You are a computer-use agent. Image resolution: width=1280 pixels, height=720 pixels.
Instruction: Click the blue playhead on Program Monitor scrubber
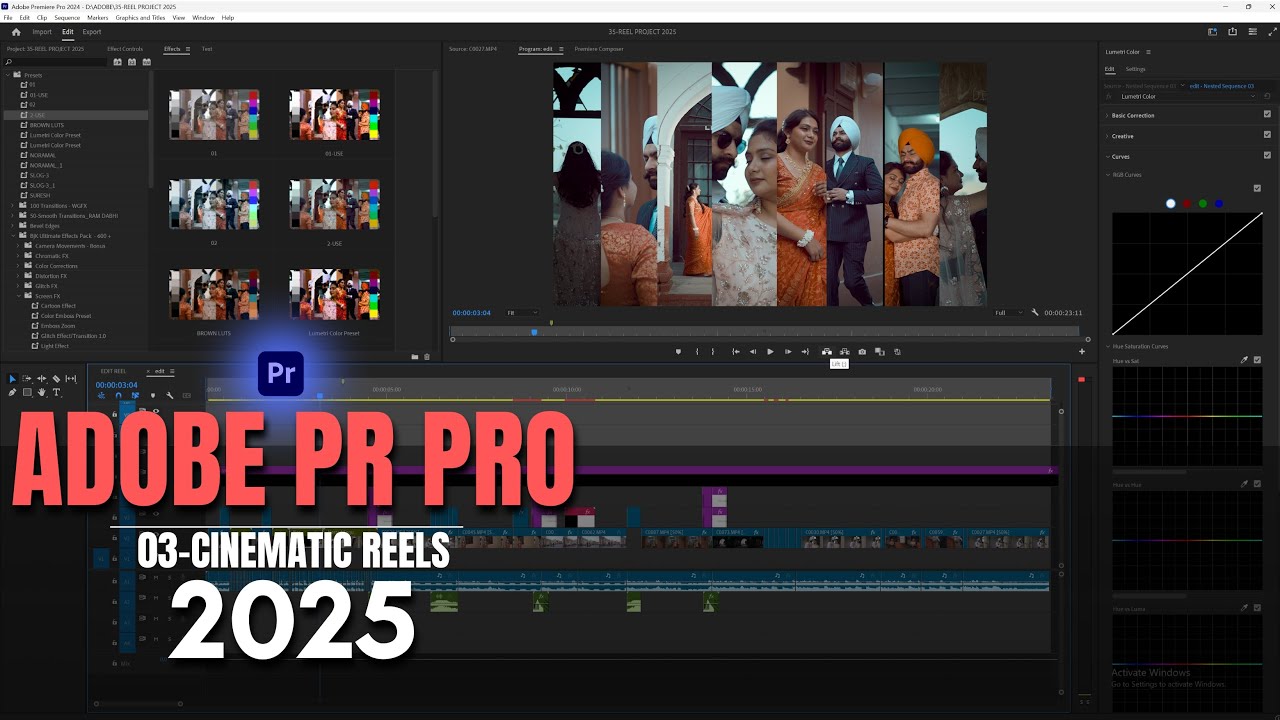pos(534,332)
